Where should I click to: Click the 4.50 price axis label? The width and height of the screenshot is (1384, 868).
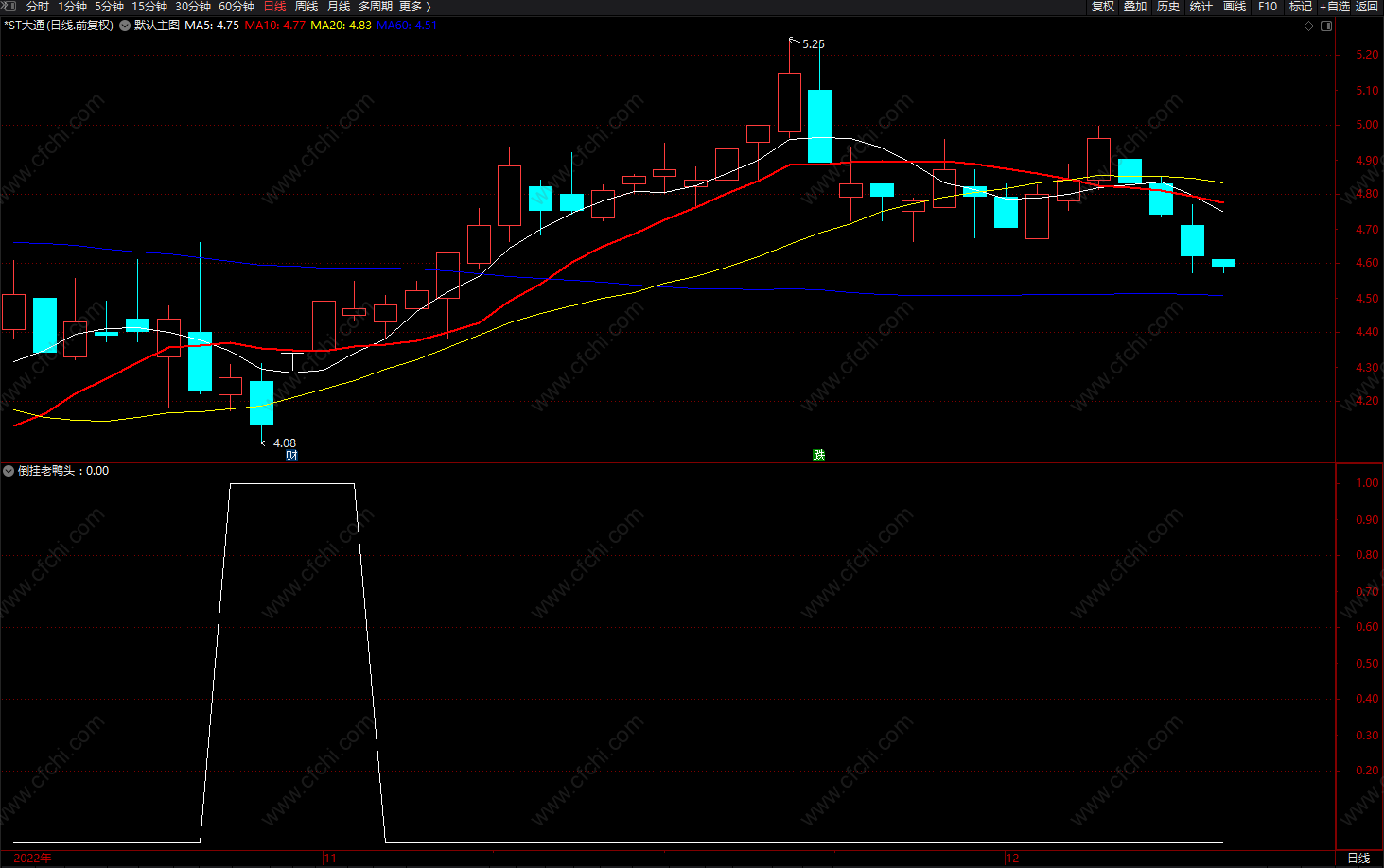pos(1367,298)
